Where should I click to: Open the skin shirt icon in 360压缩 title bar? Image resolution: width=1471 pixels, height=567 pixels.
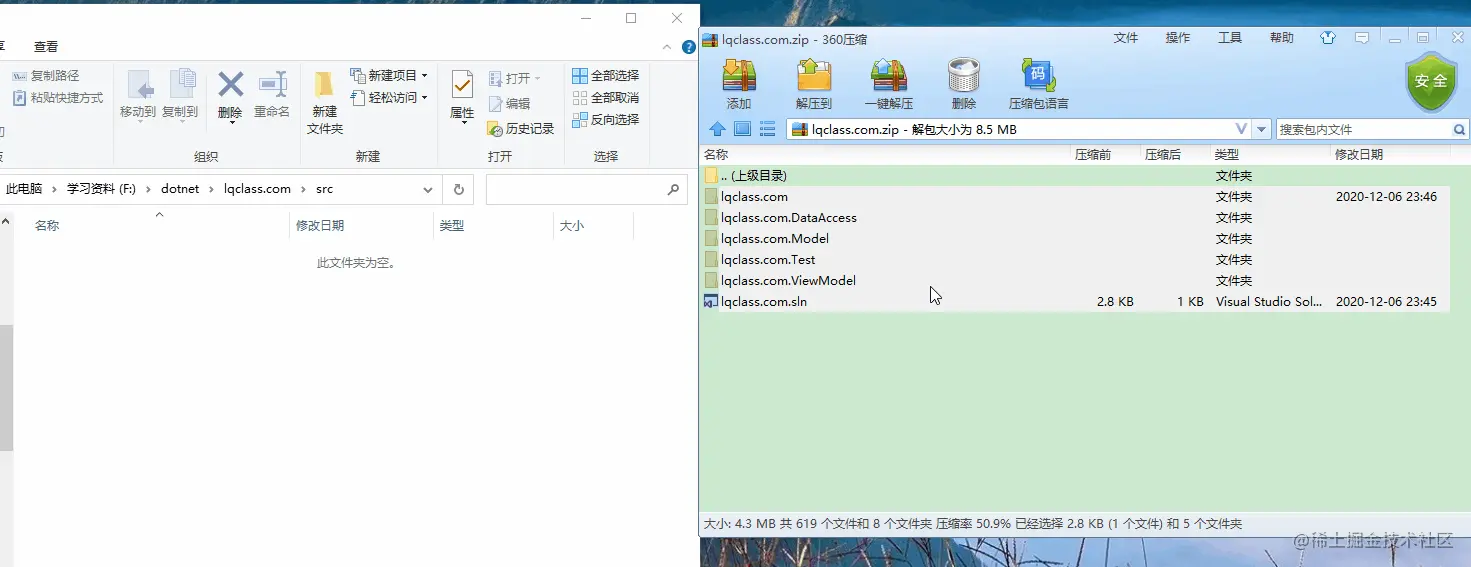(1328, 38)
